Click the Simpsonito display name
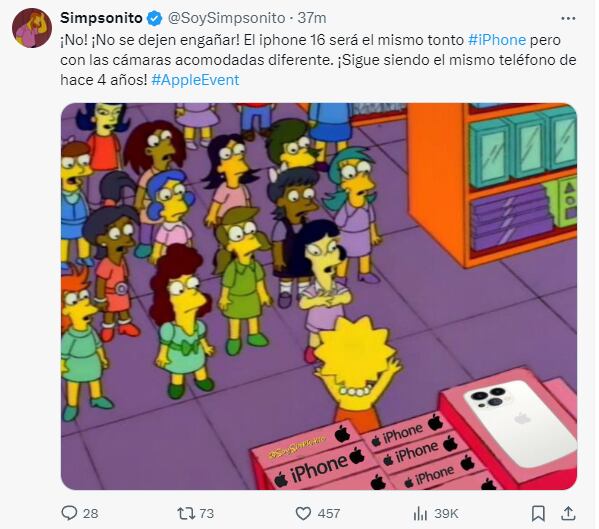 click(101, 18)
